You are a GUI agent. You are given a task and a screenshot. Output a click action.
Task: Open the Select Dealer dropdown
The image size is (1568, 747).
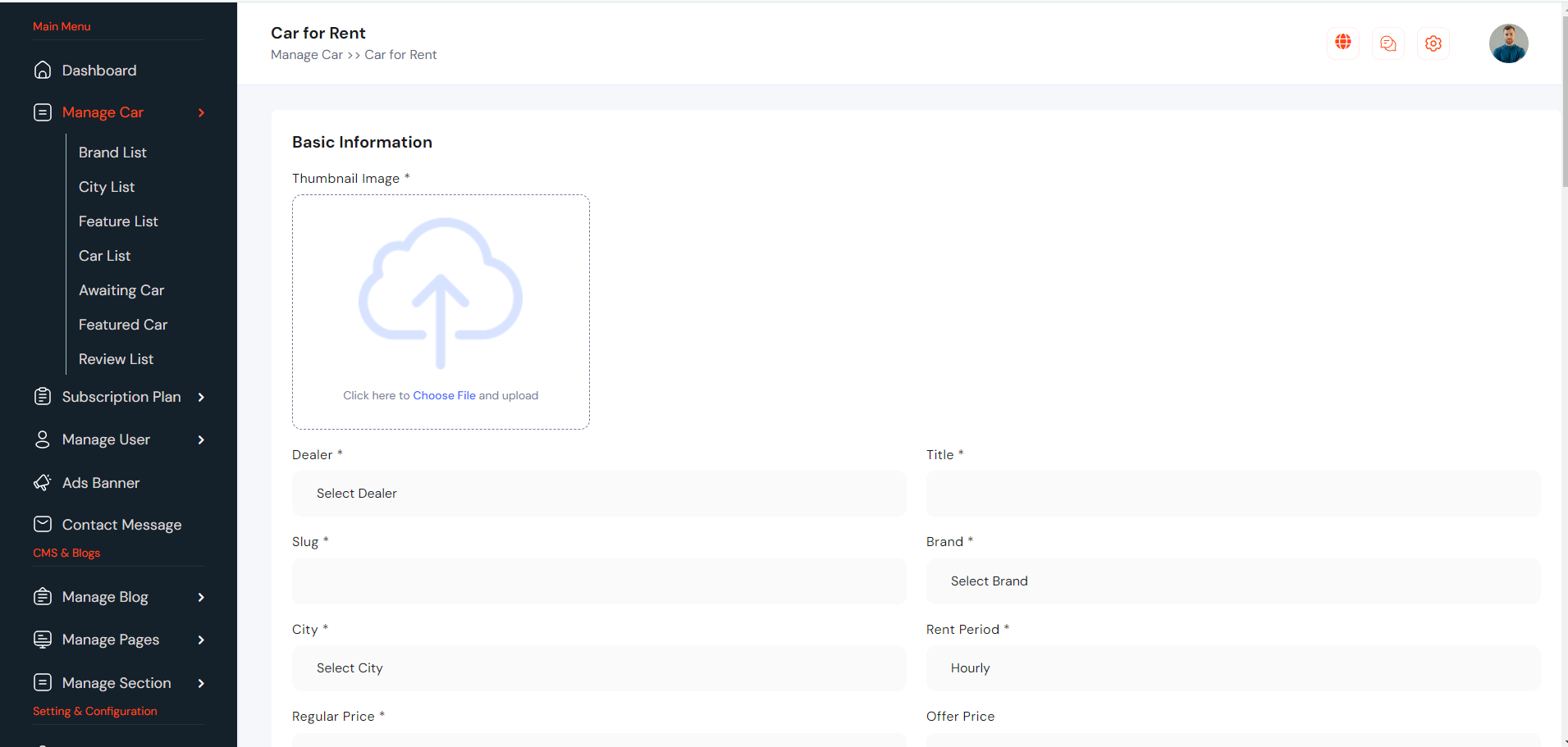[x=599, y=494]
